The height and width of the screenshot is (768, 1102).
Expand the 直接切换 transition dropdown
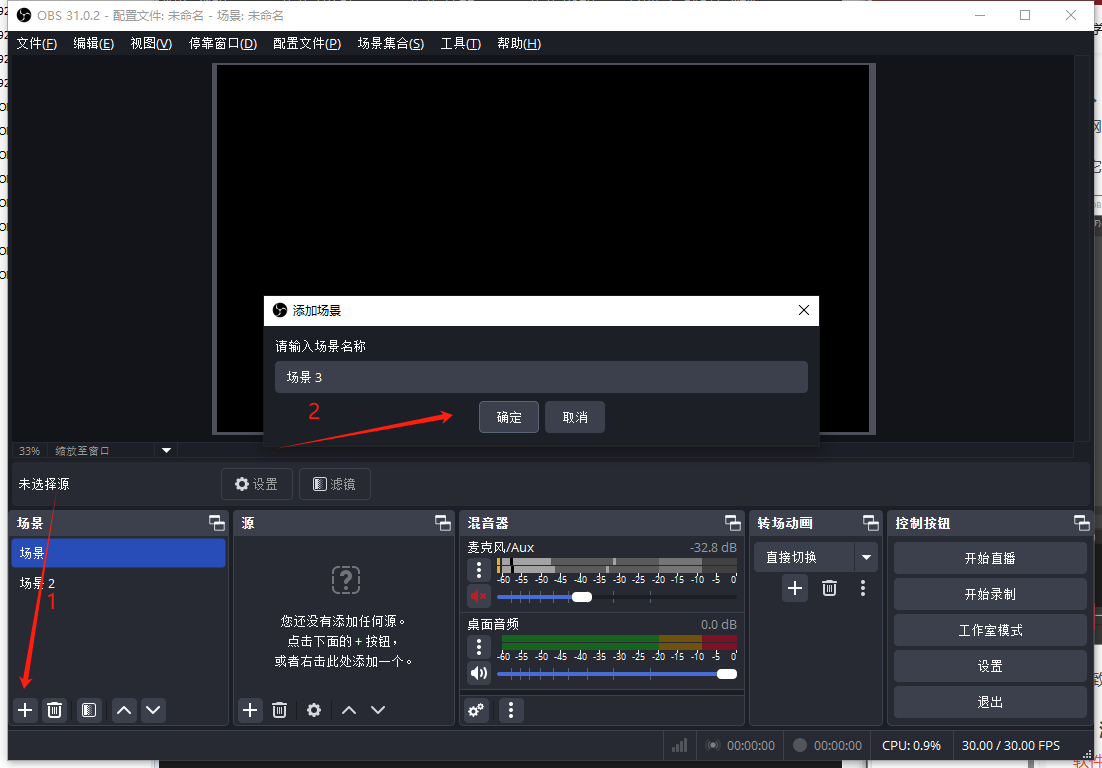click(x=866, y=557)
